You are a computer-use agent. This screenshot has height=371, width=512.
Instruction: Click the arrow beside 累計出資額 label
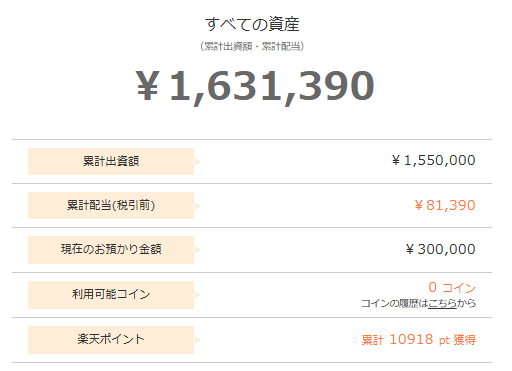pos(197,162)
